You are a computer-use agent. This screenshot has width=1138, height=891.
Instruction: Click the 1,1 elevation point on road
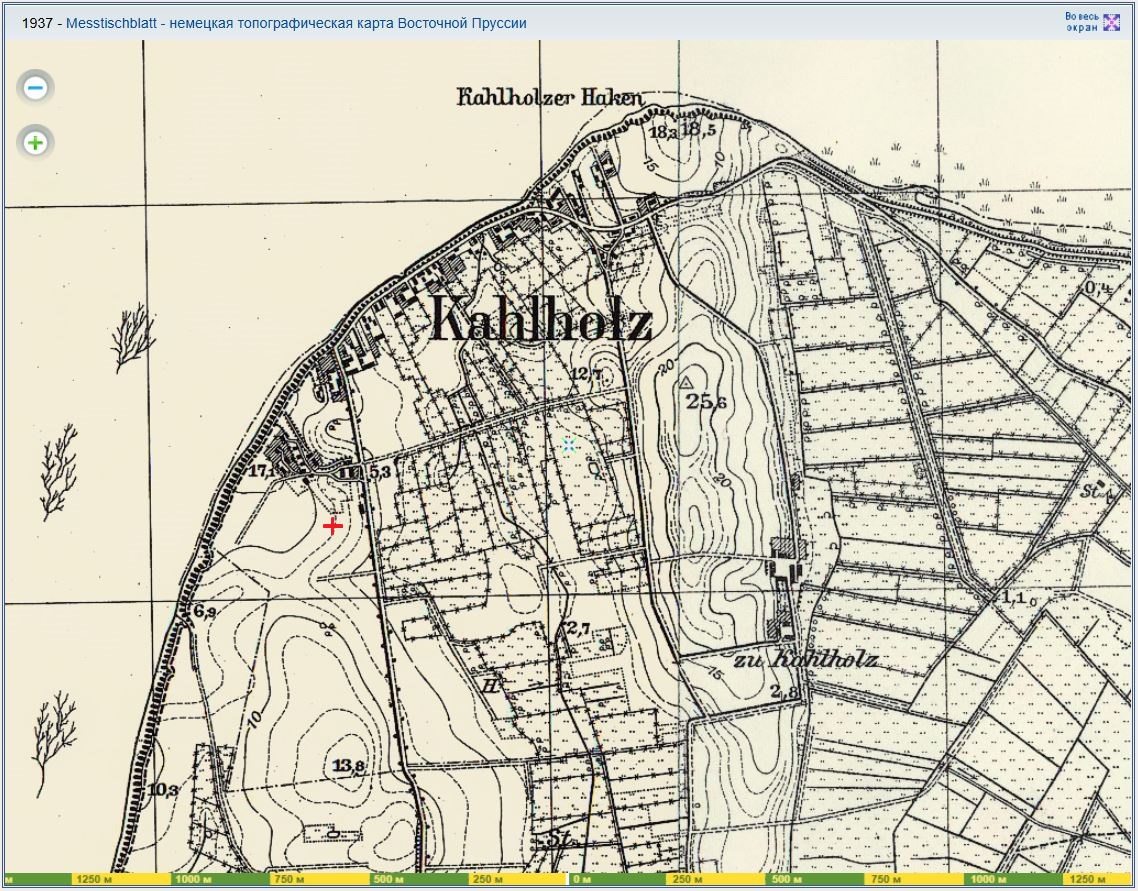click(1014, 597)
